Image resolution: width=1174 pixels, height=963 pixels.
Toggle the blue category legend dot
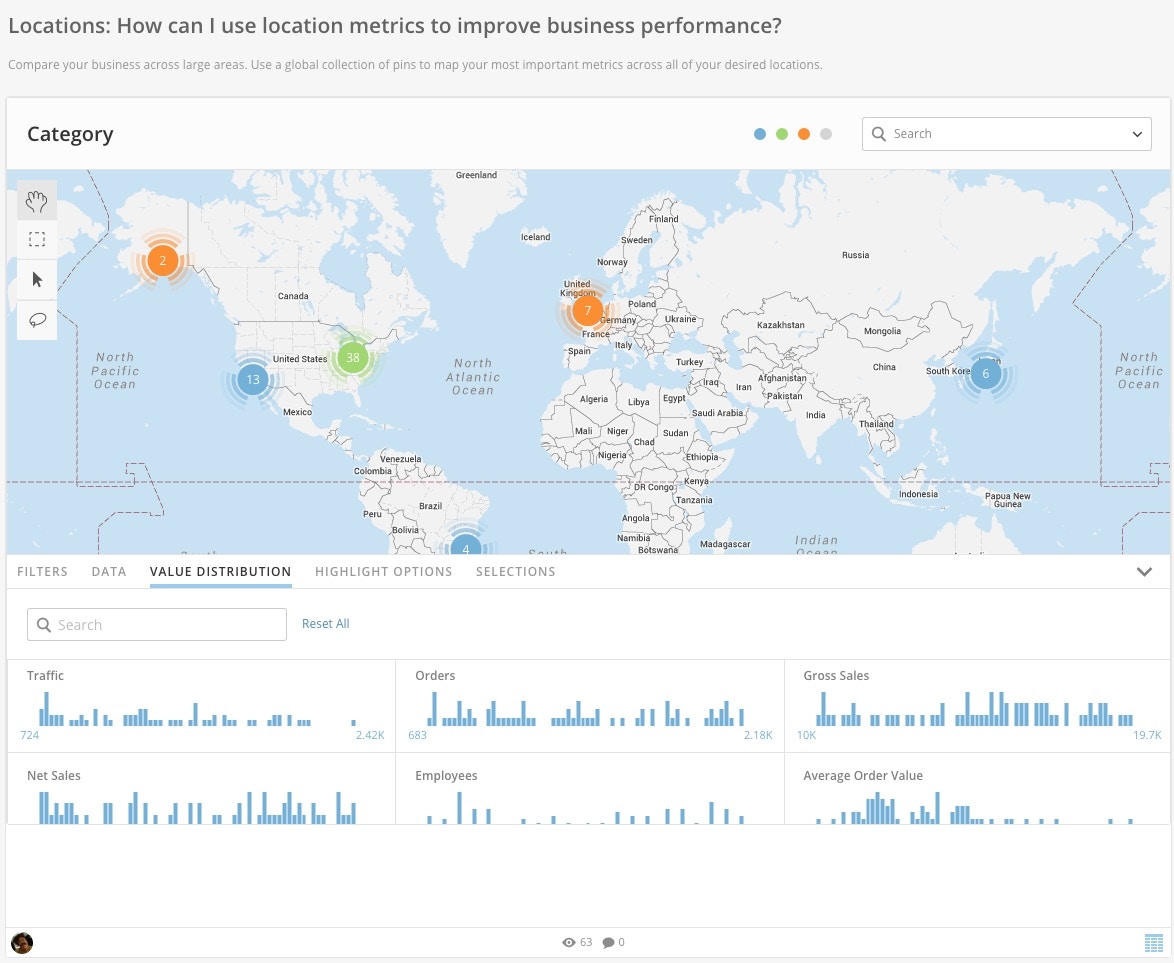pyautogui.click(x=760, y=134)
